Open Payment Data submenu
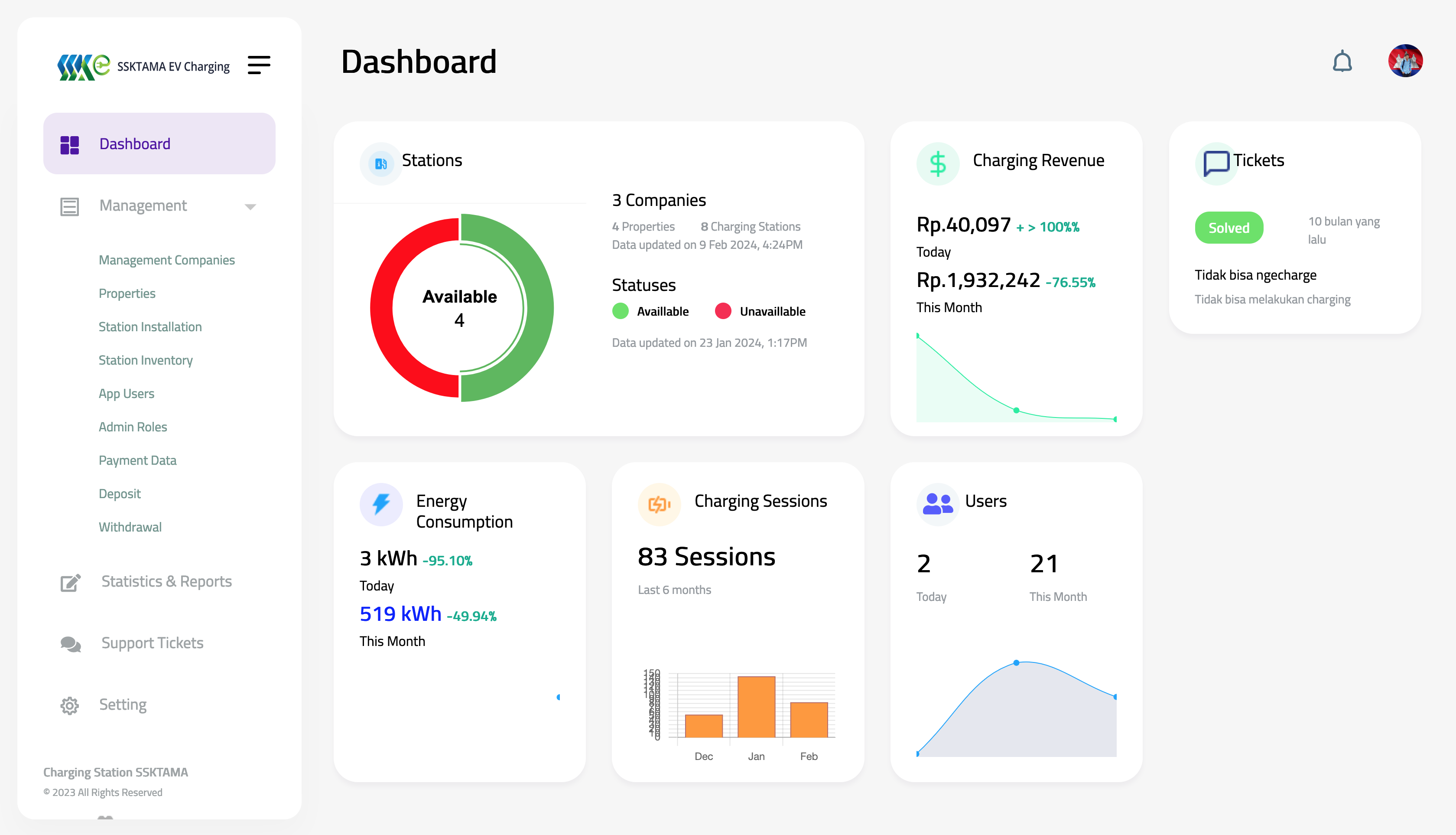The width and height of the screenshot is (1456, 835). [x=137, y=460]
